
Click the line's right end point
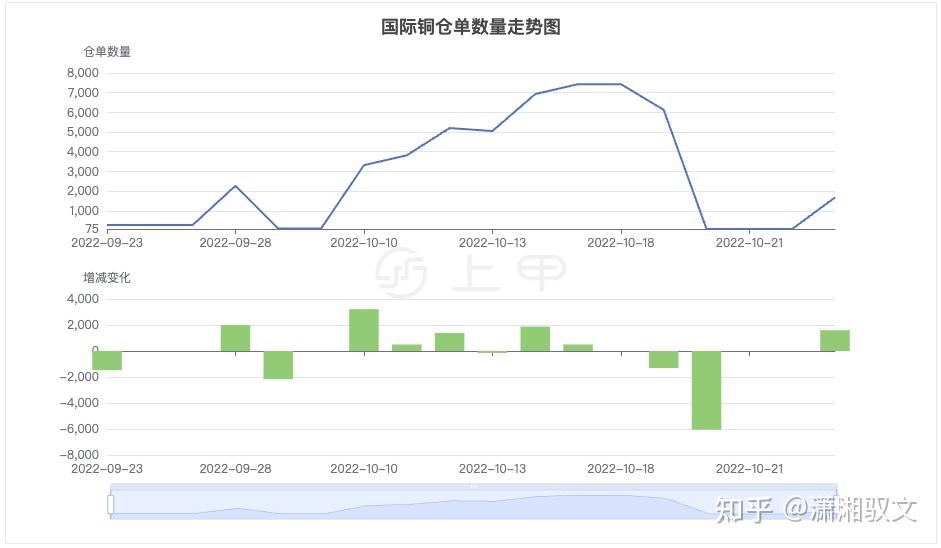[834, 198]
